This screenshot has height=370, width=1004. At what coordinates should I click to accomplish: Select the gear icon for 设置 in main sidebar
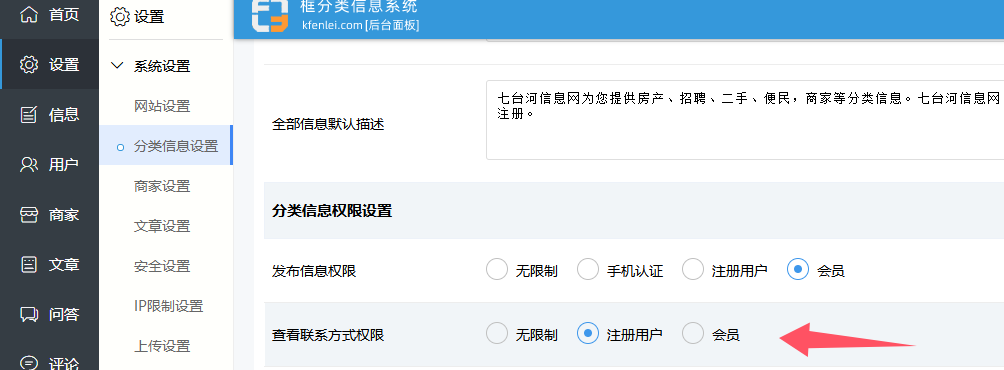pyautogui.click(x=29, y=65)
